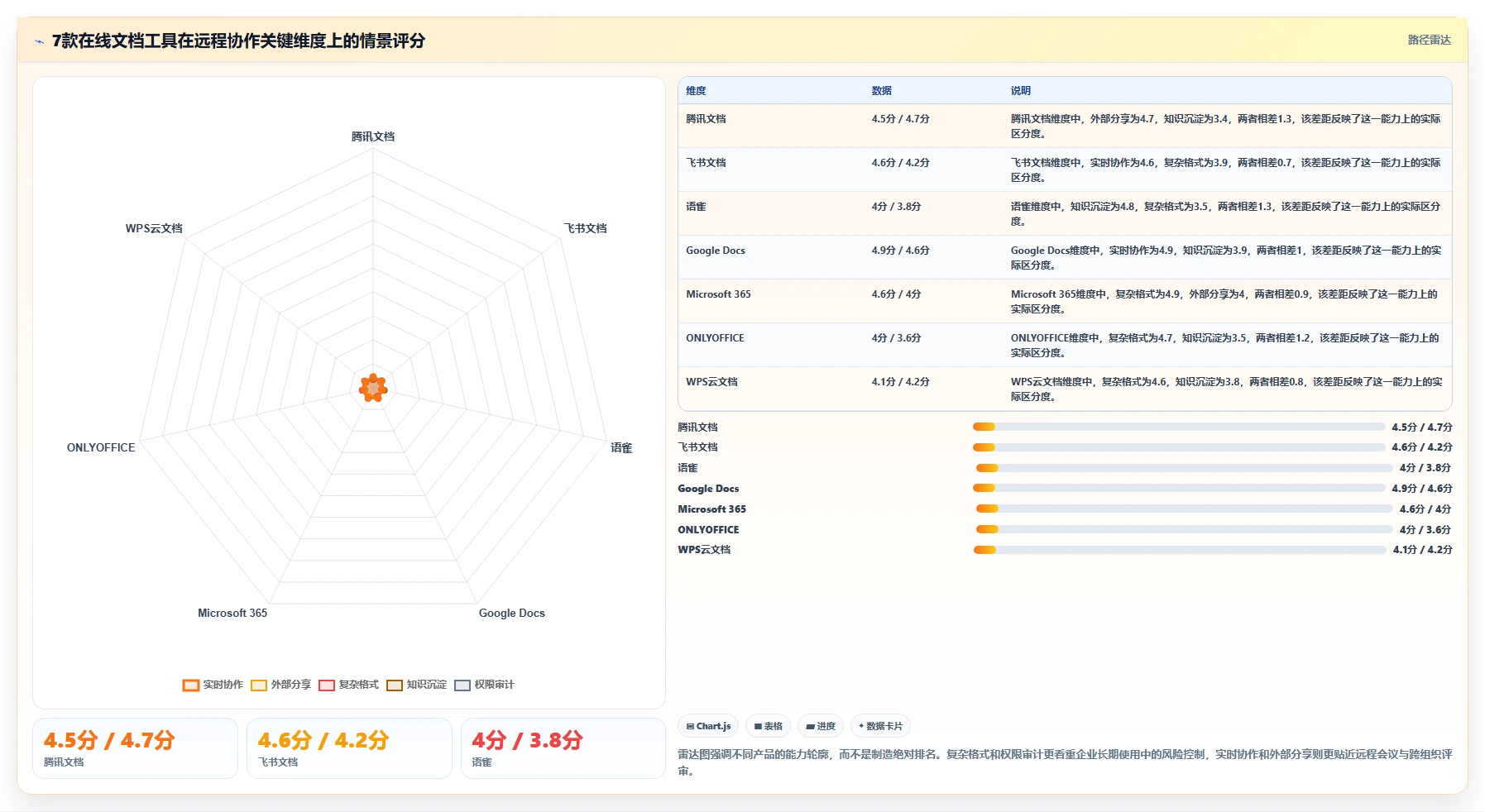This screenshot has height=812, width=1485.
Task: Click the 数据 column header
Action: (933, 91)
